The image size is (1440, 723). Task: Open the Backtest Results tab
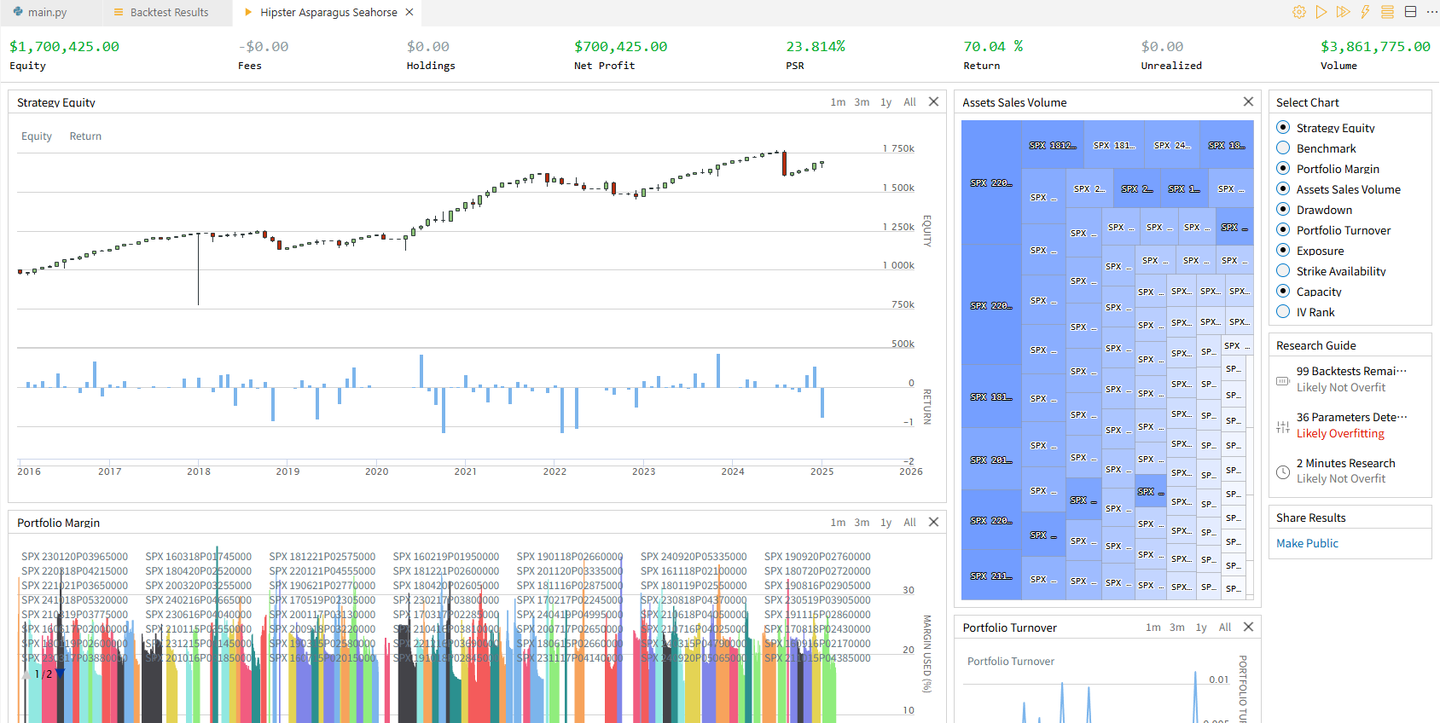163,12
